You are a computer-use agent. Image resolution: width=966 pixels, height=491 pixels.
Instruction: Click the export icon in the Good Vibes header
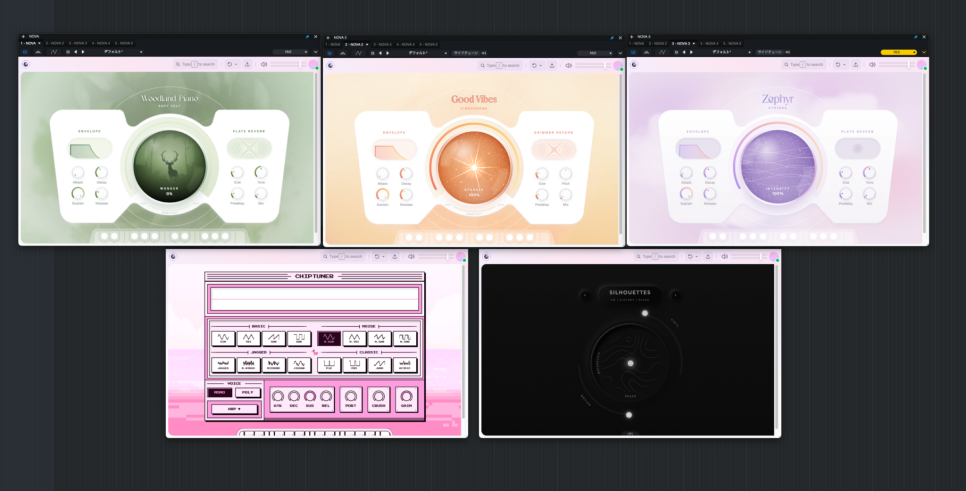click(552, 65)
